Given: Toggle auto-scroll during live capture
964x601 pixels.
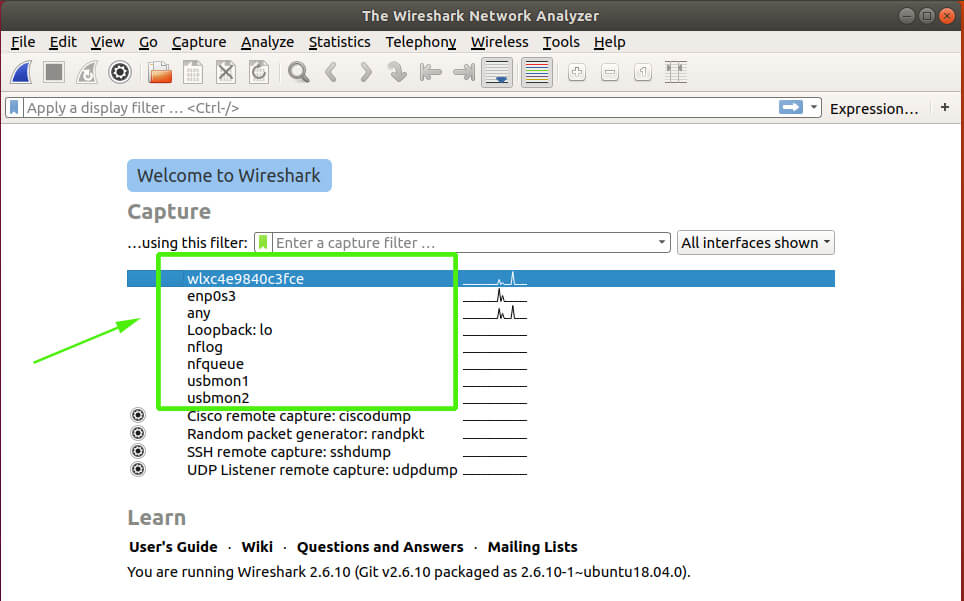Looking at the screenshot, I should pyautogui.click(x=497, y=73).
